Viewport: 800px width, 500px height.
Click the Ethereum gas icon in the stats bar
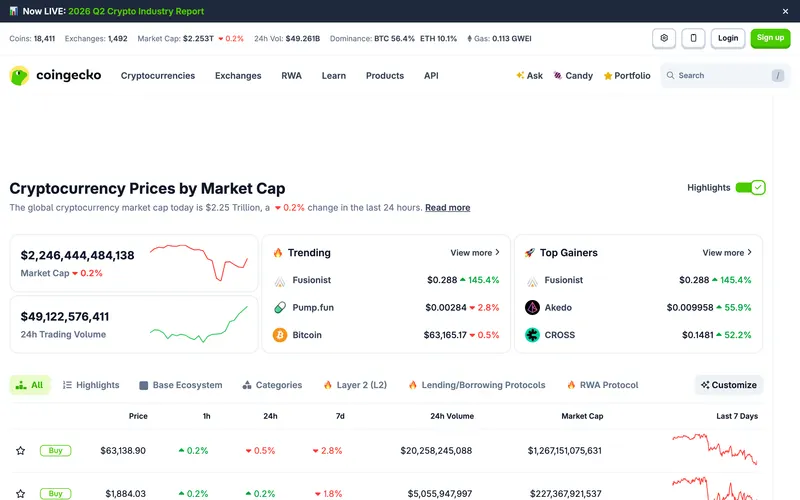[469, 39]
